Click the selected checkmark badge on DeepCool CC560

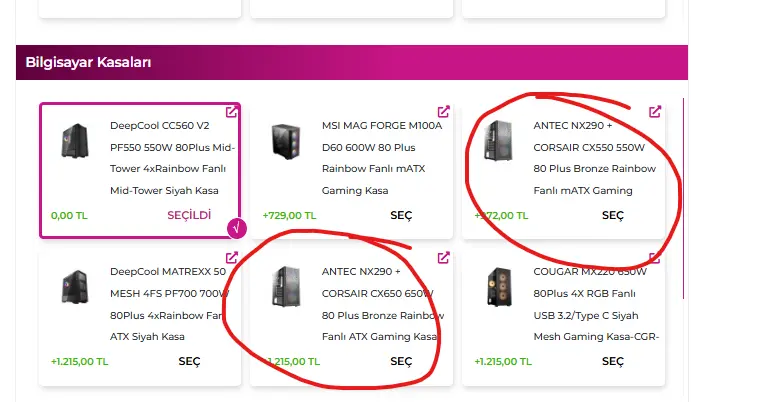tap(237, 228)
